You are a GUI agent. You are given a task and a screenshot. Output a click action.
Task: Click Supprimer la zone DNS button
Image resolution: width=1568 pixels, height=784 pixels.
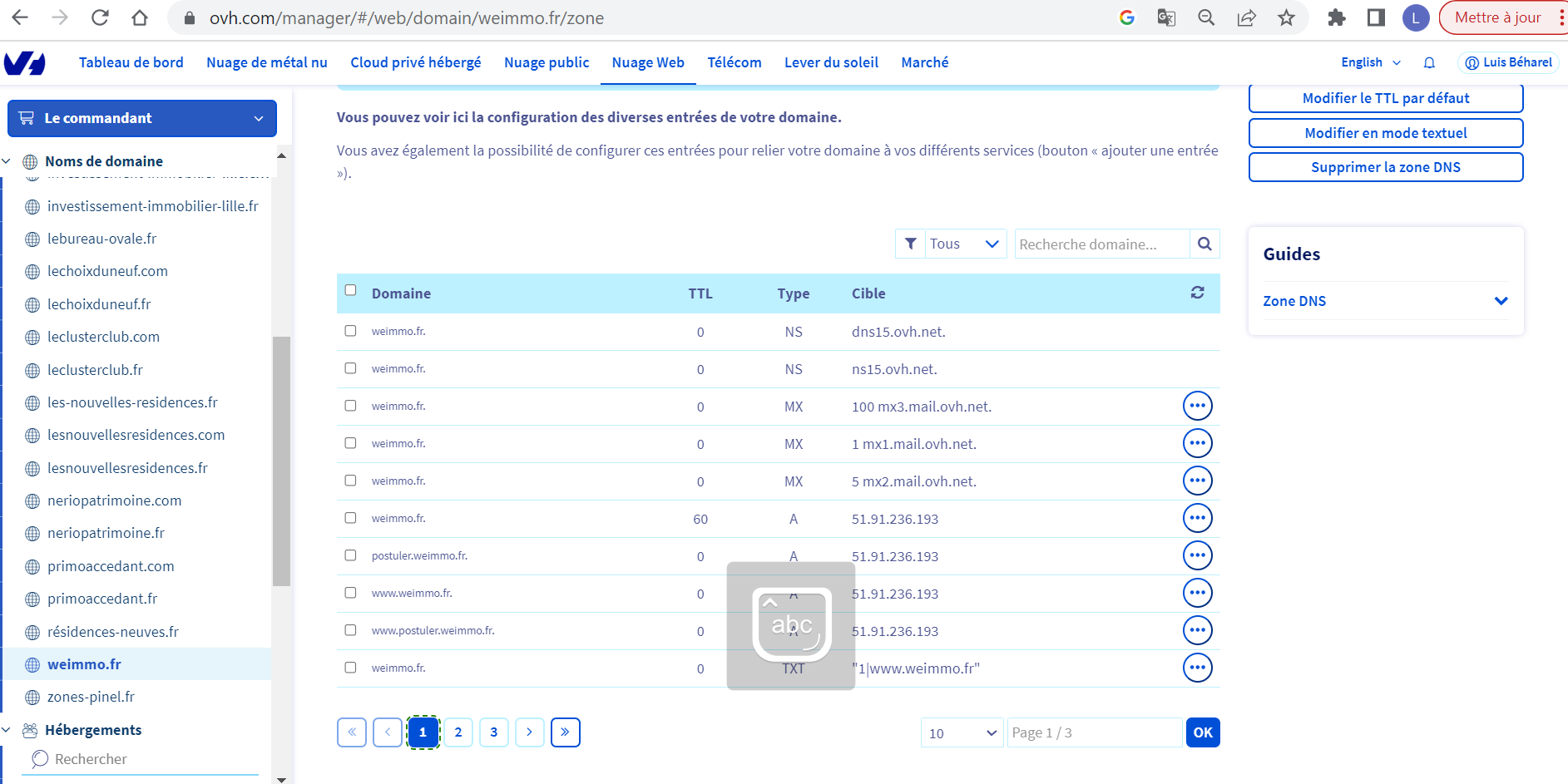(1385, 167)
